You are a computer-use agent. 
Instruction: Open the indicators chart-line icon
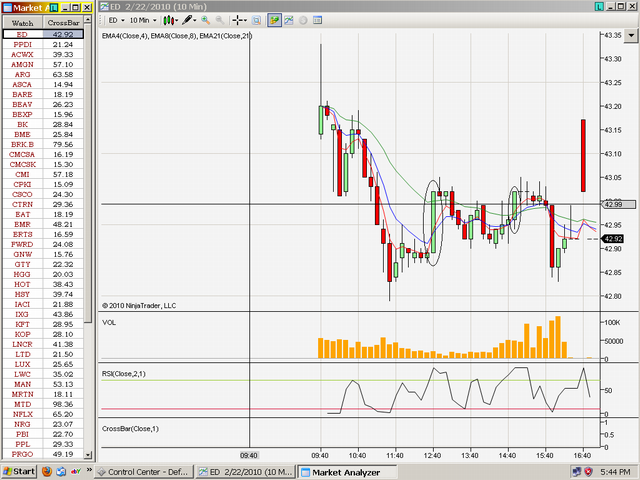pyautogui.click(x=289, y=20)
